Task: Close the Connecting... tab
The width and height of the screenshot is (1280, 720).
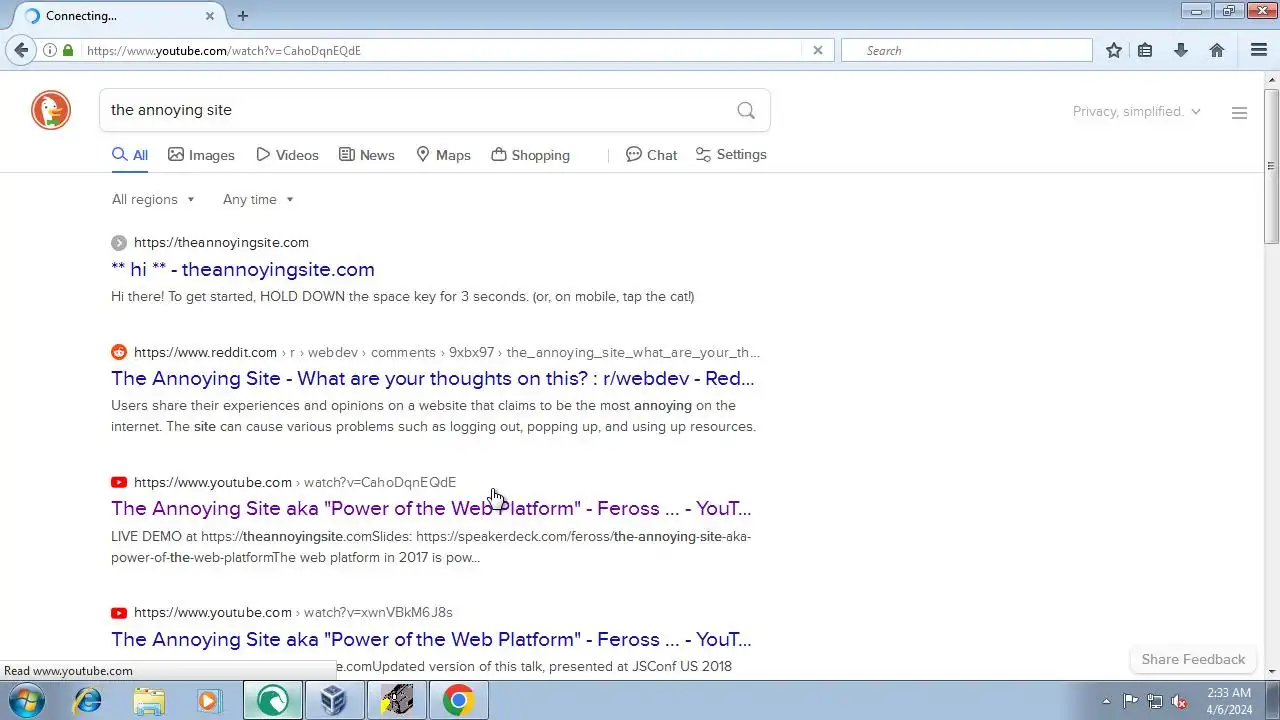Action: coord(210,15)
